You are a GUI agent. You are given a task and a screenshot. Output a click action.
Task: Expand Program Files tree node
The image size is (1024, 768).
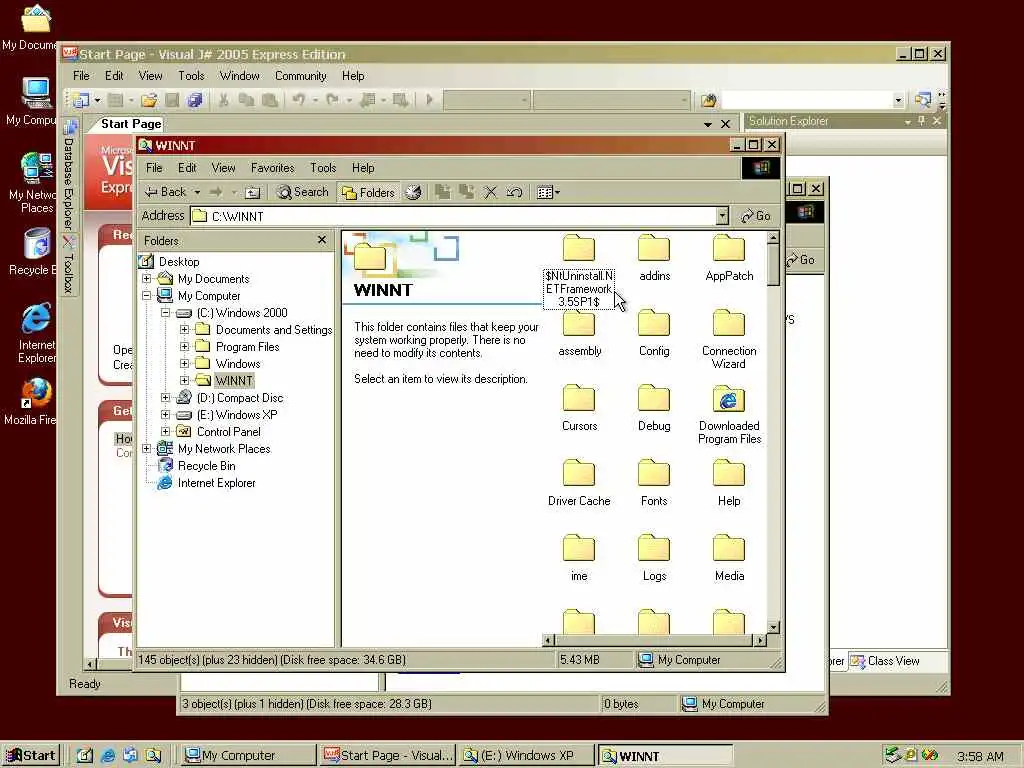(x=185, y=347)
